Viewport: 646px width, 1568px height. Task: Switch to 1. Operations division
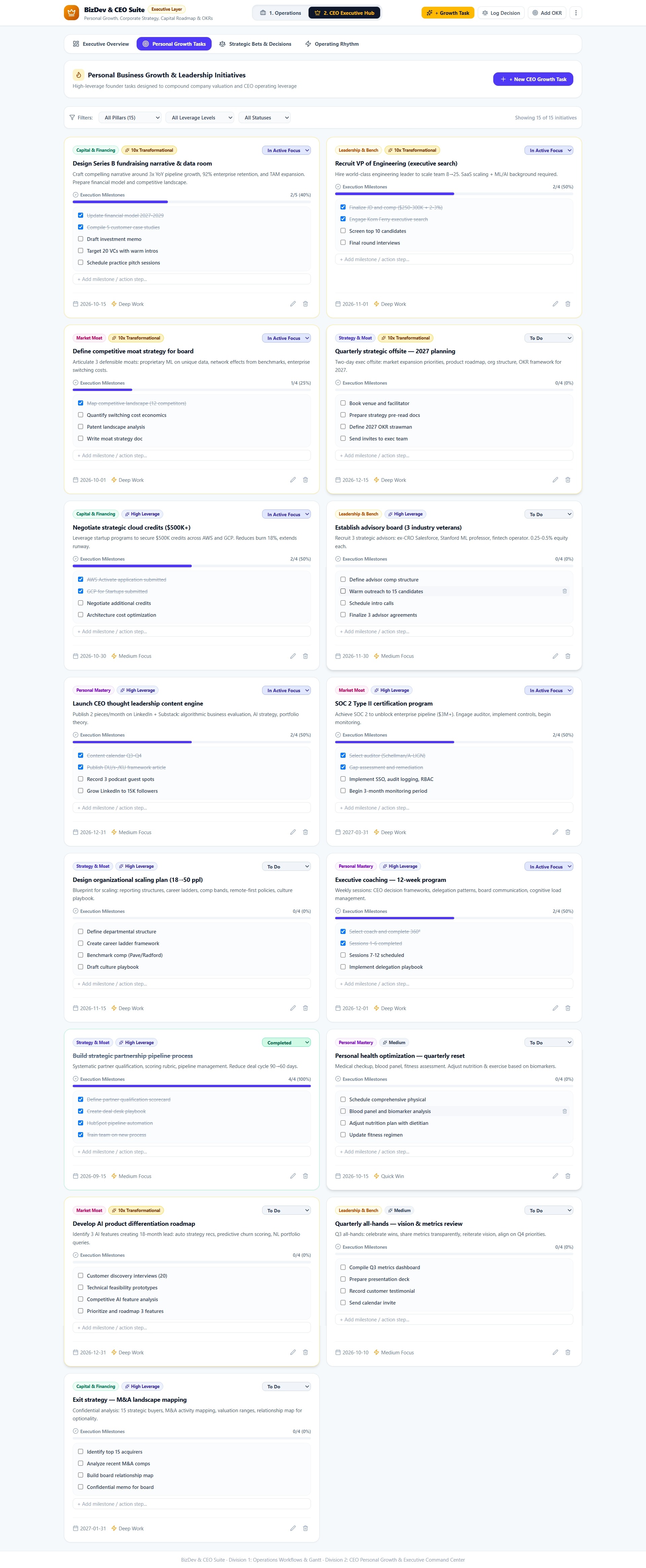[x=281, y=13]
